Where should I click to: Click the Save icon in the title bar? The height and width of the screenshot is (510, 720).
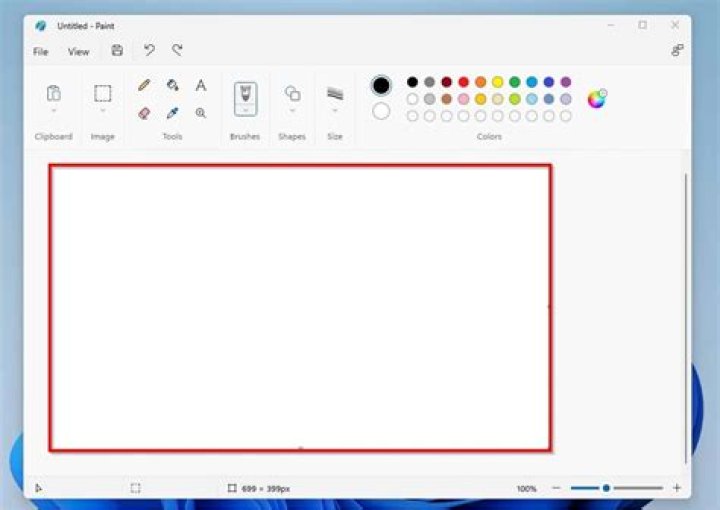click(117, 51)
